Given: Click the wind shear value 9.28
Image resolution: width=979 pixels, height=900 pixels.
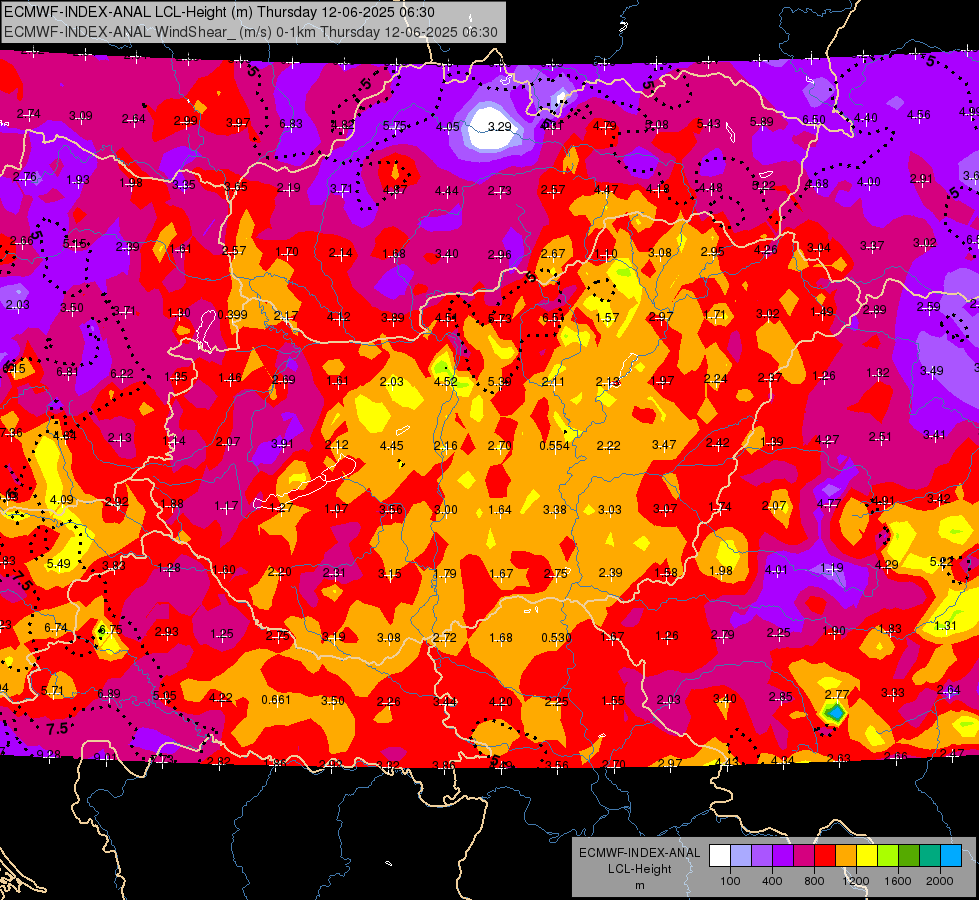Looking at the screenshot, I should (49, 754).
